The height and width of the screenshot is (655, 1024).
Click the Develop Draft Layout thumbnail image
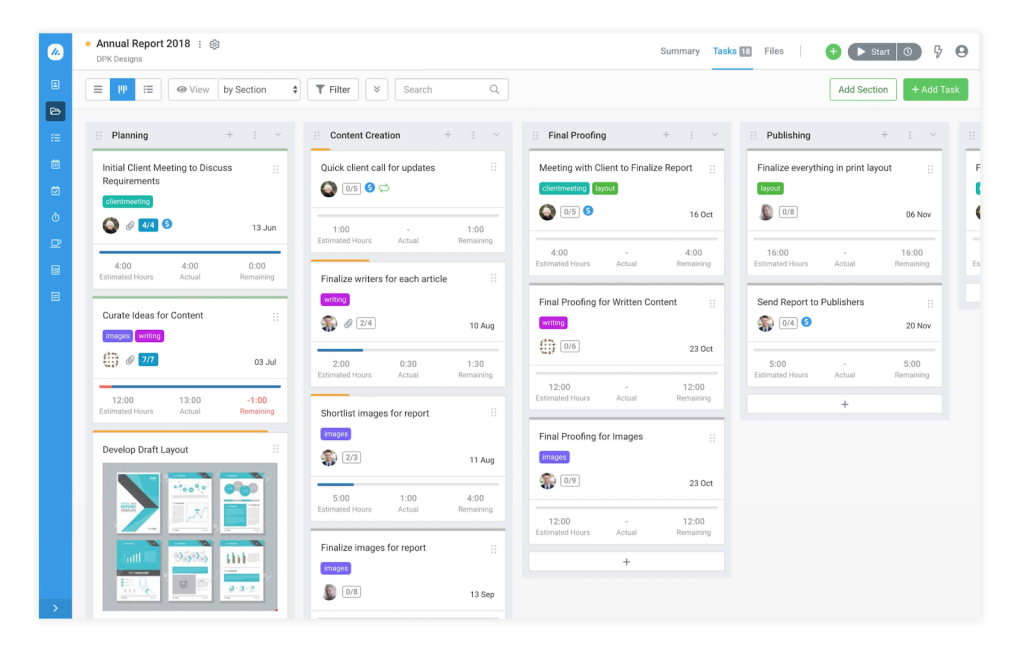coord(190,536)
